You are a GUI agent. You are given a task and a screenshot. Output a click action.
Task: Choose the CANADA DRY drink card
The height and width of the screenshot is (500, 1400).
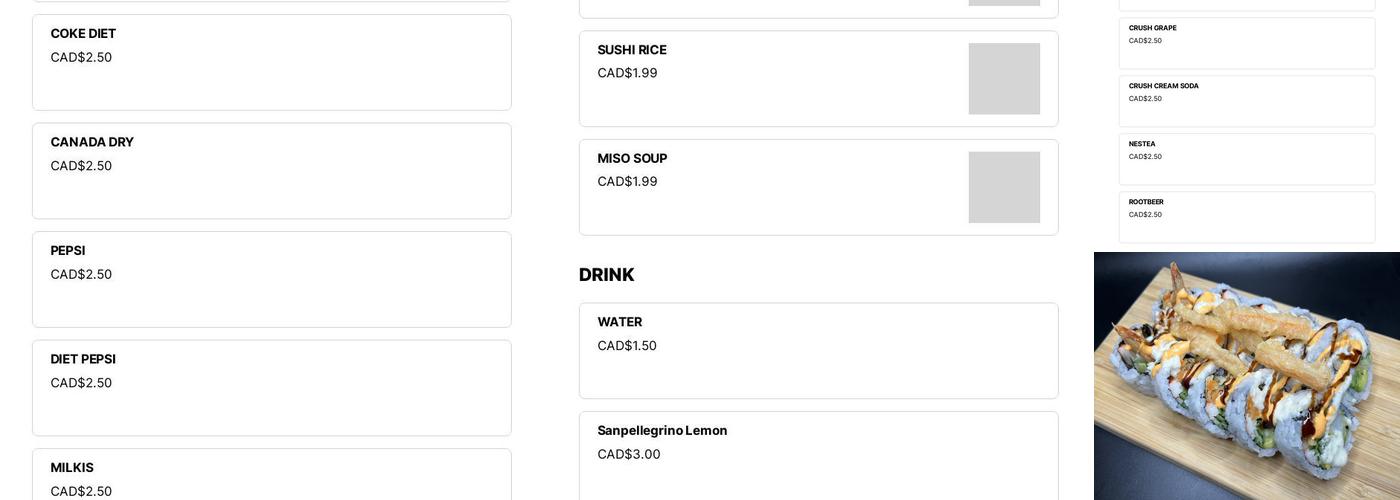[x=271, y=171]
